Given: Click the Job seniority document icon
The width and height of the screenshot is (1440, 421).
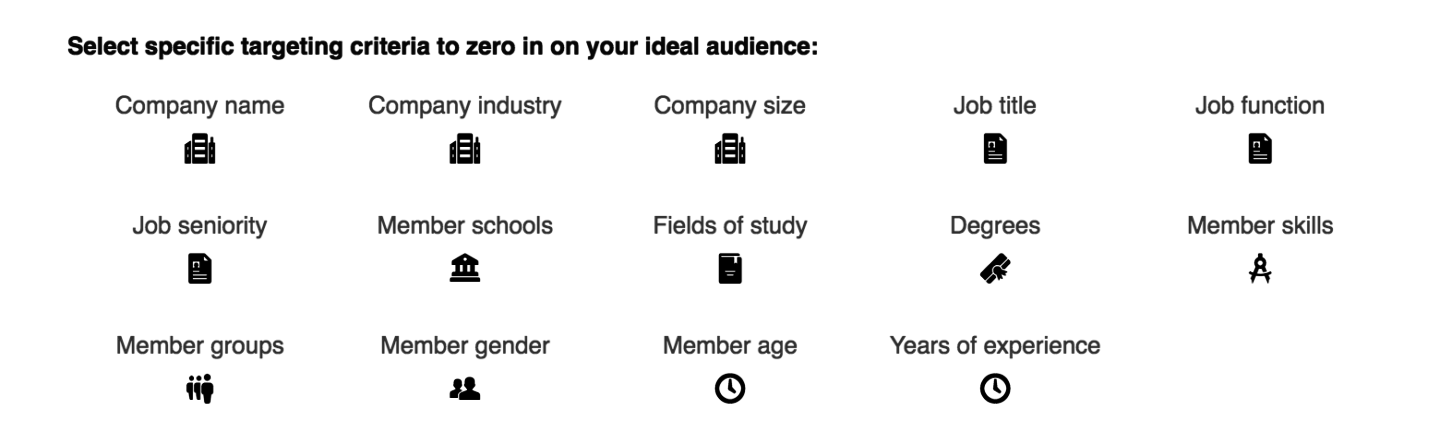Looking at the screenshot, I should 200,269.
